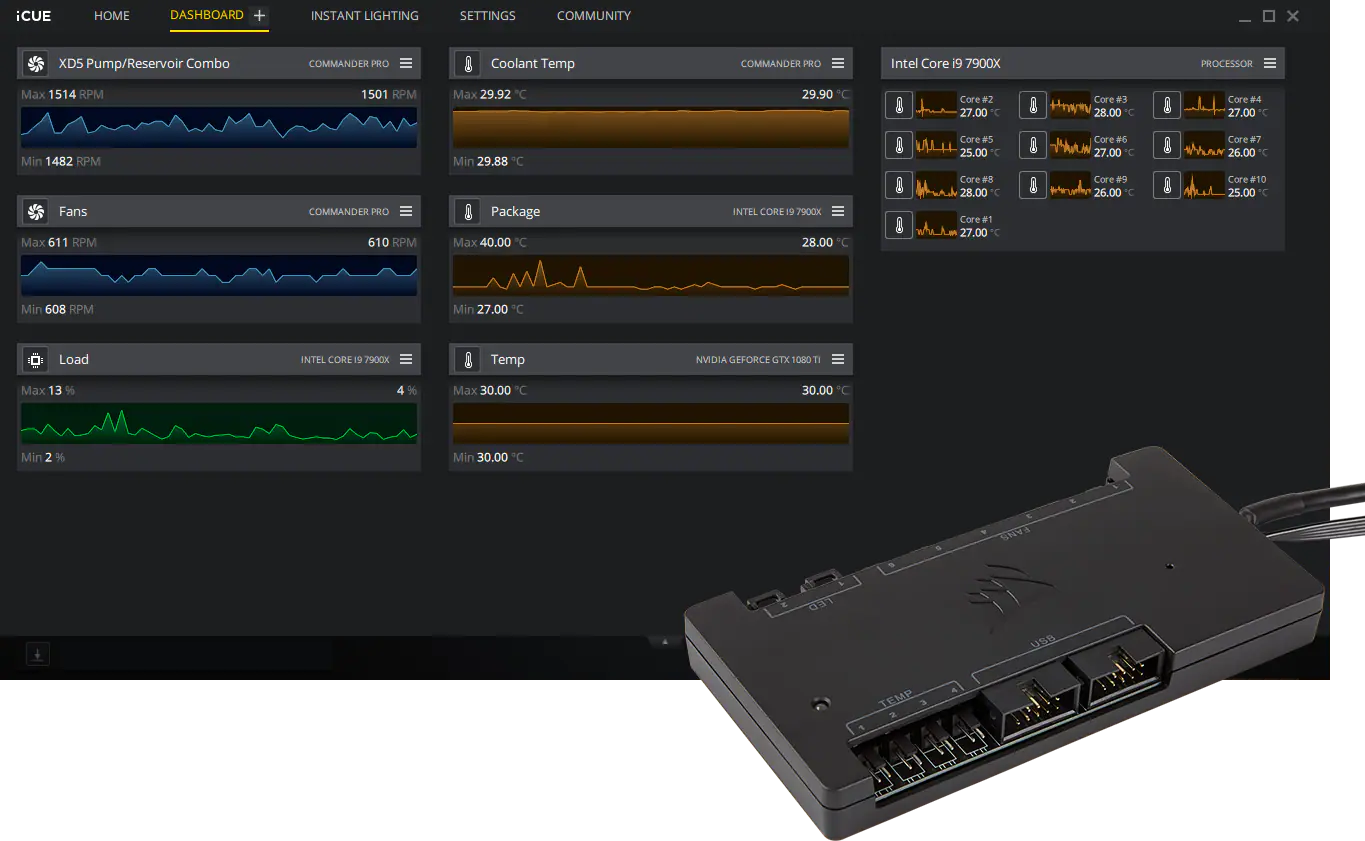
Task: Open the GTX 1080 Ti Temp widget menu
Action: pos(838,359)
